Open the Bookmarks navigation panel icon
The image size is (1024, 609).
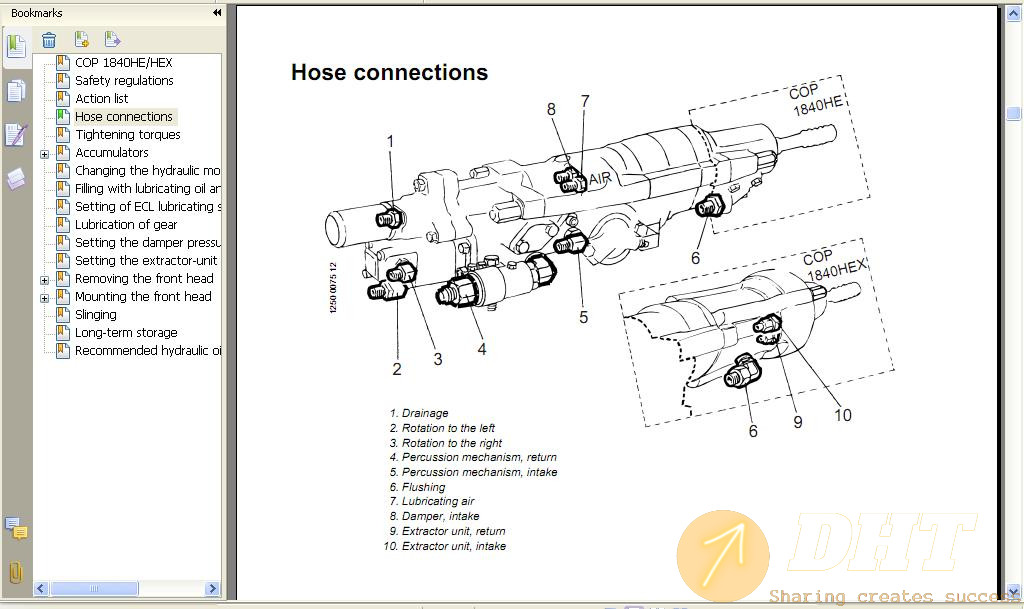(x=16, y=46)
